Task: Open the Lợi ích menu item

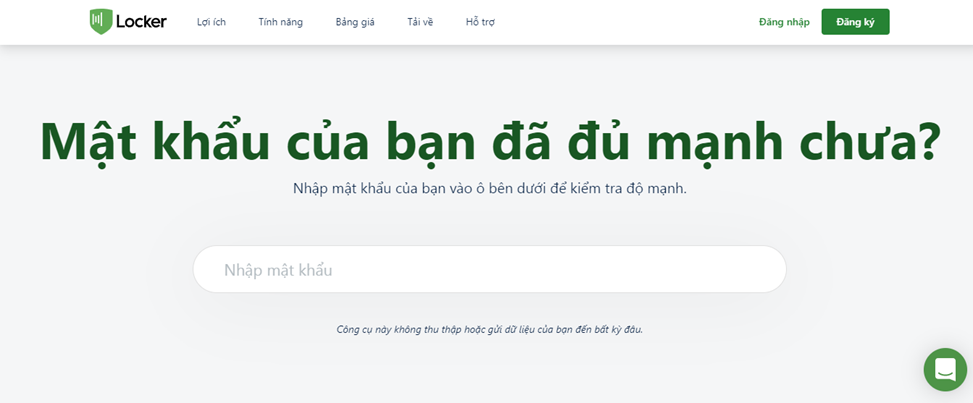Action: (211, 22)
